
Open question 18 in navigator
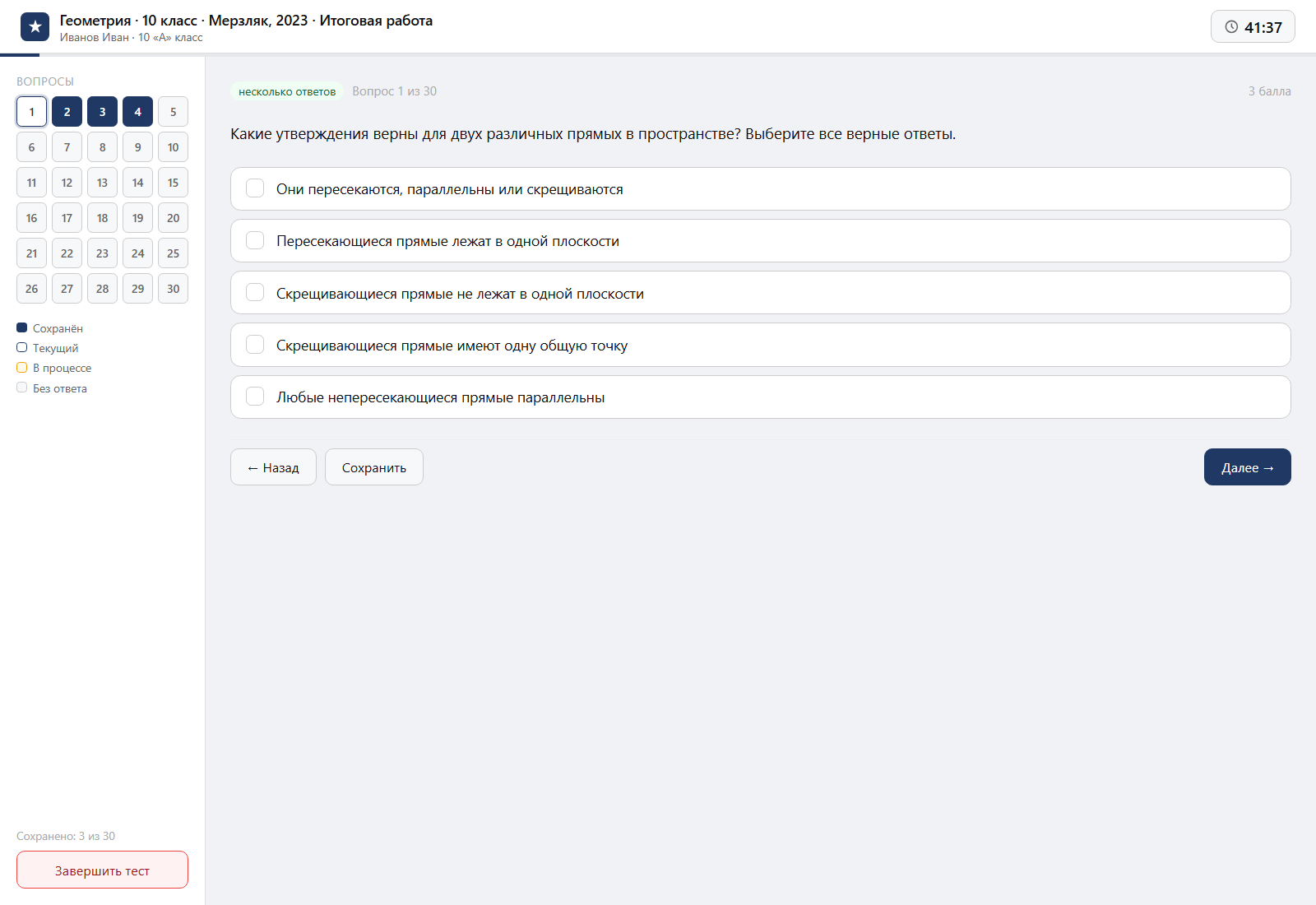tap(102, 218)
